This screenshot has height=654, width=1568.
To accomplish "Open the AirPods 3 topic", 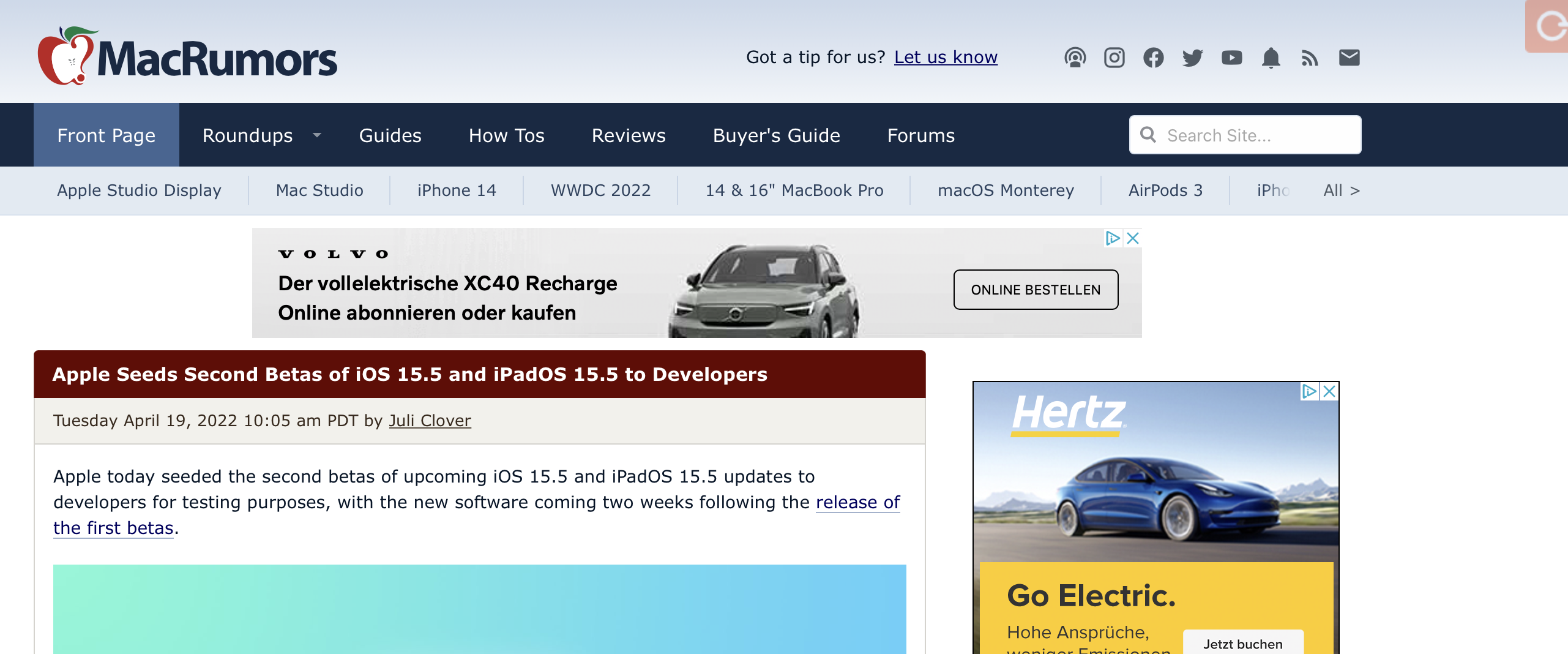I will (x=1165, y=190).
